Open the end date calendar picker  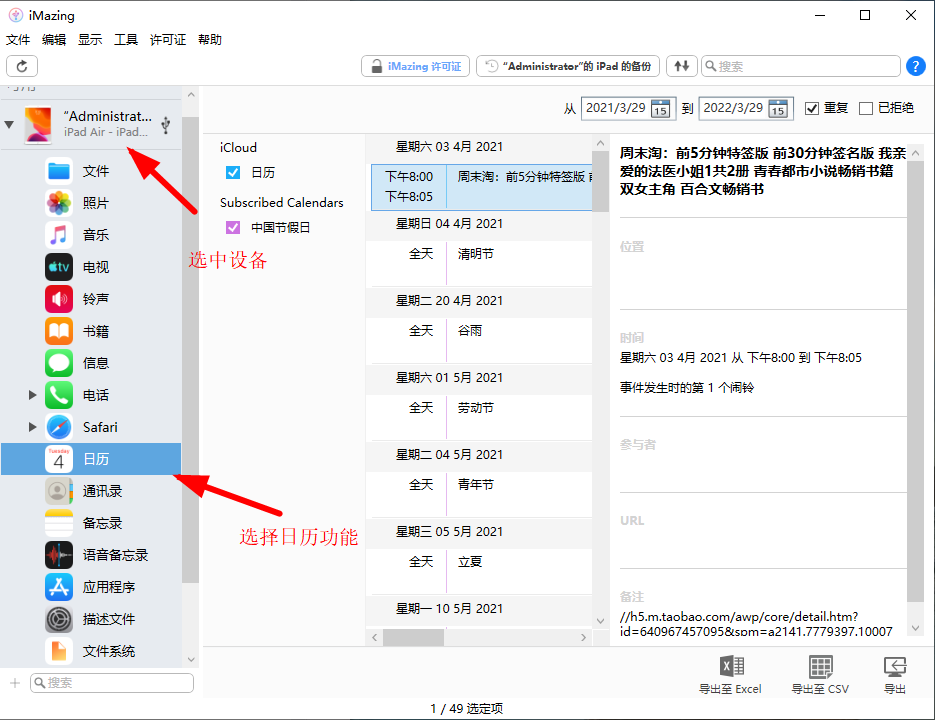[x=778, y=109]
